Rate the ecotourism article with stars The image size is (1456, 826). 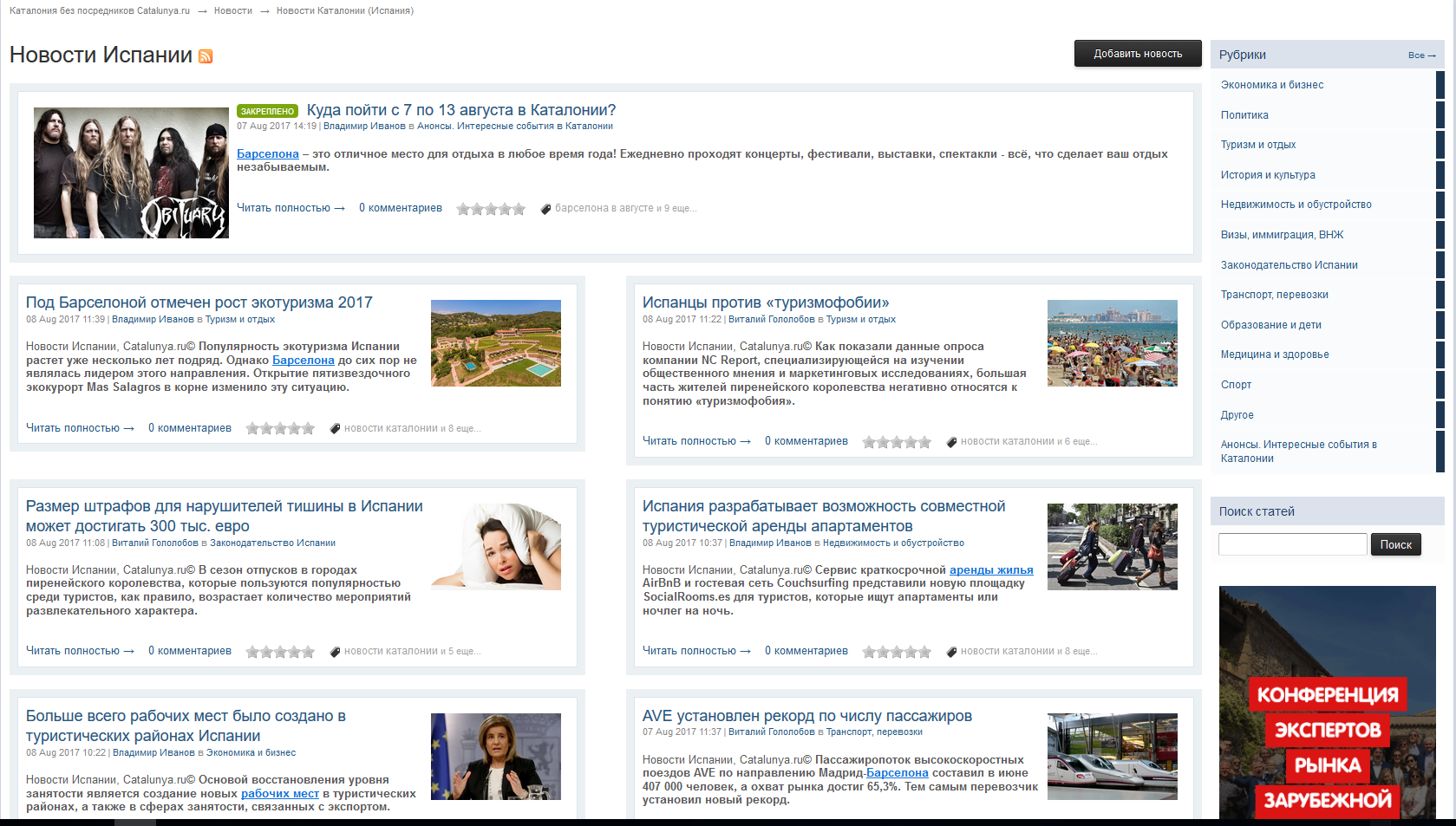coord(280,428)
